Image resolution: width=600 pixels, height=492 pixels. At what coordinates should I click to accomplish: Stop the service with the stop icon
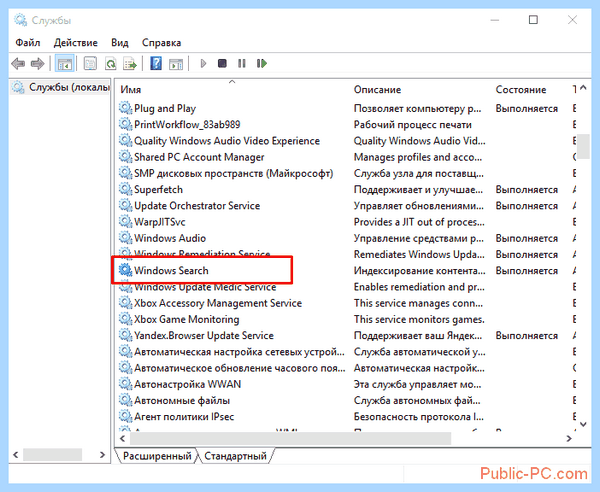222,63
